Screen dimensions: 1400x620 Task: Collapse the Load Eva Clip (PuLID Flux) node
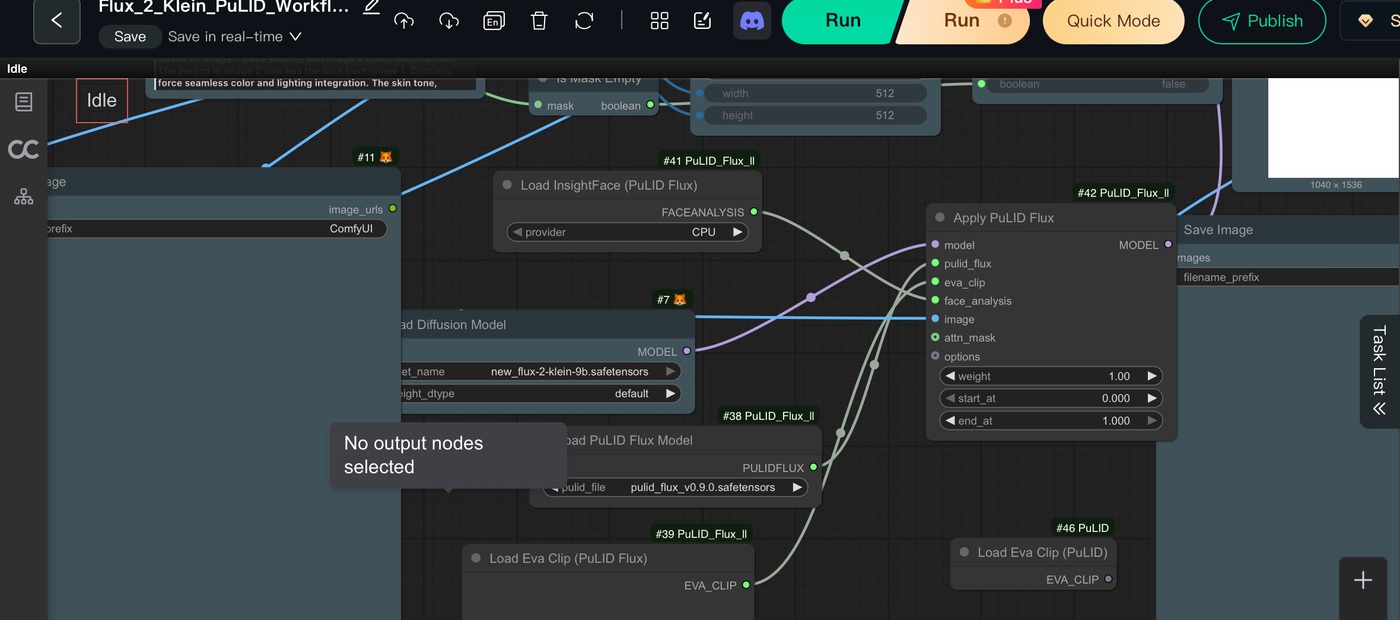point(476,558)
